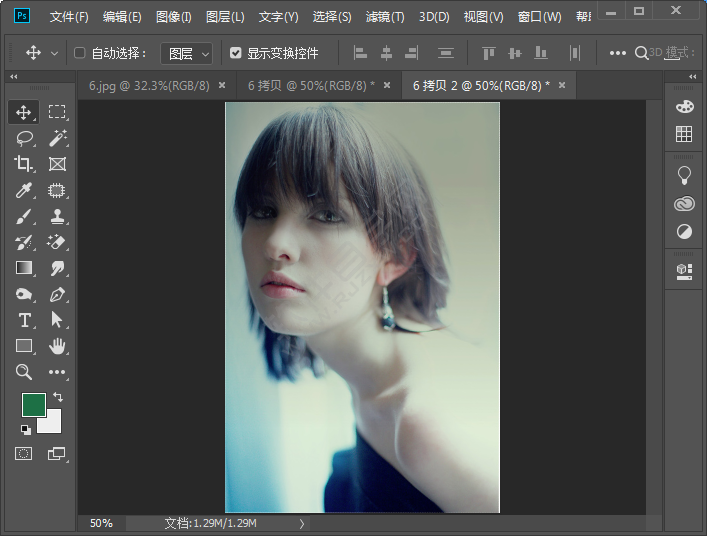Click the green foreground color swatch

pos(33,404)
